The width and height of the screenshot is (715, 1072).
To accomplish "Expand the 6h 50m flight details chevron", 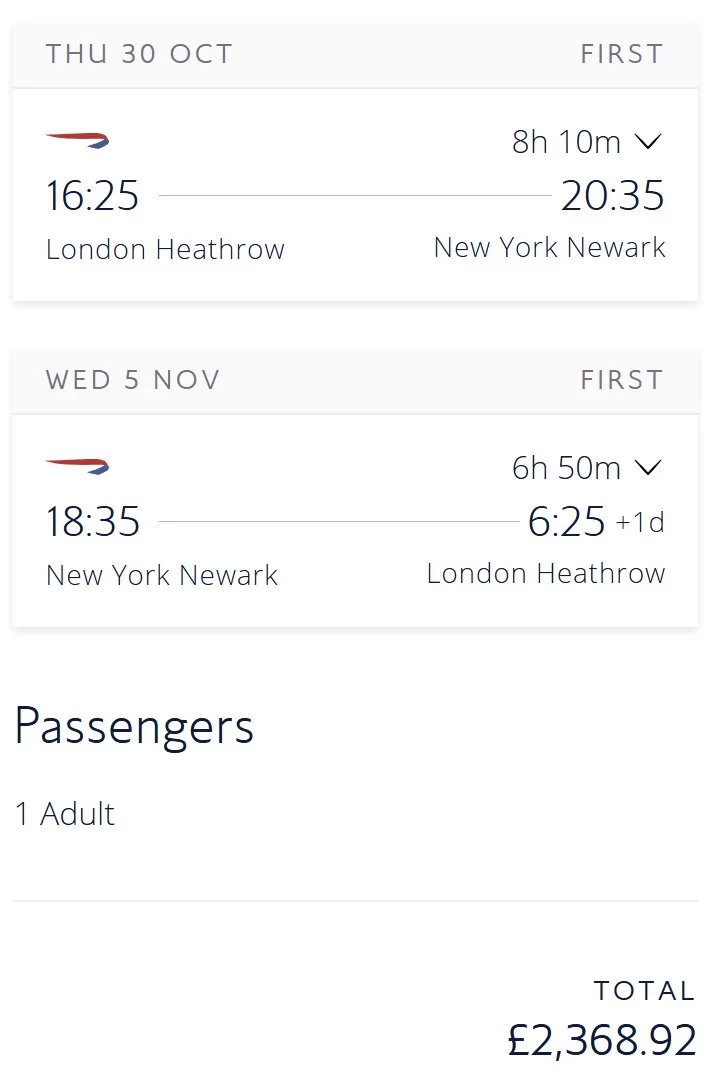I will tap(648, 468).
